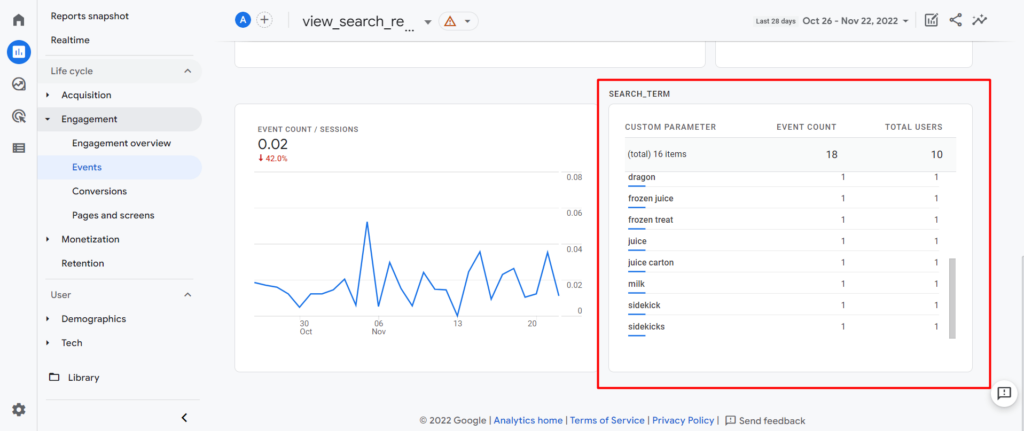Click the SEARCH_TERM card heading

pyautogui.click(x=639, y=94)
